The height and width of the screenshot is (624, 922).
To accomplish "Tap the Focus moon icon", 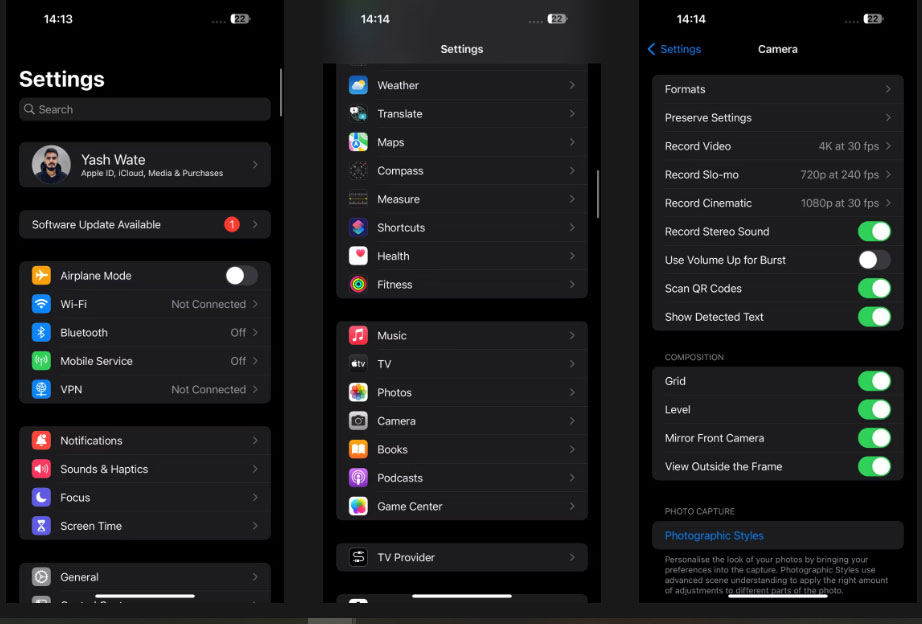I will click(41, 498).
